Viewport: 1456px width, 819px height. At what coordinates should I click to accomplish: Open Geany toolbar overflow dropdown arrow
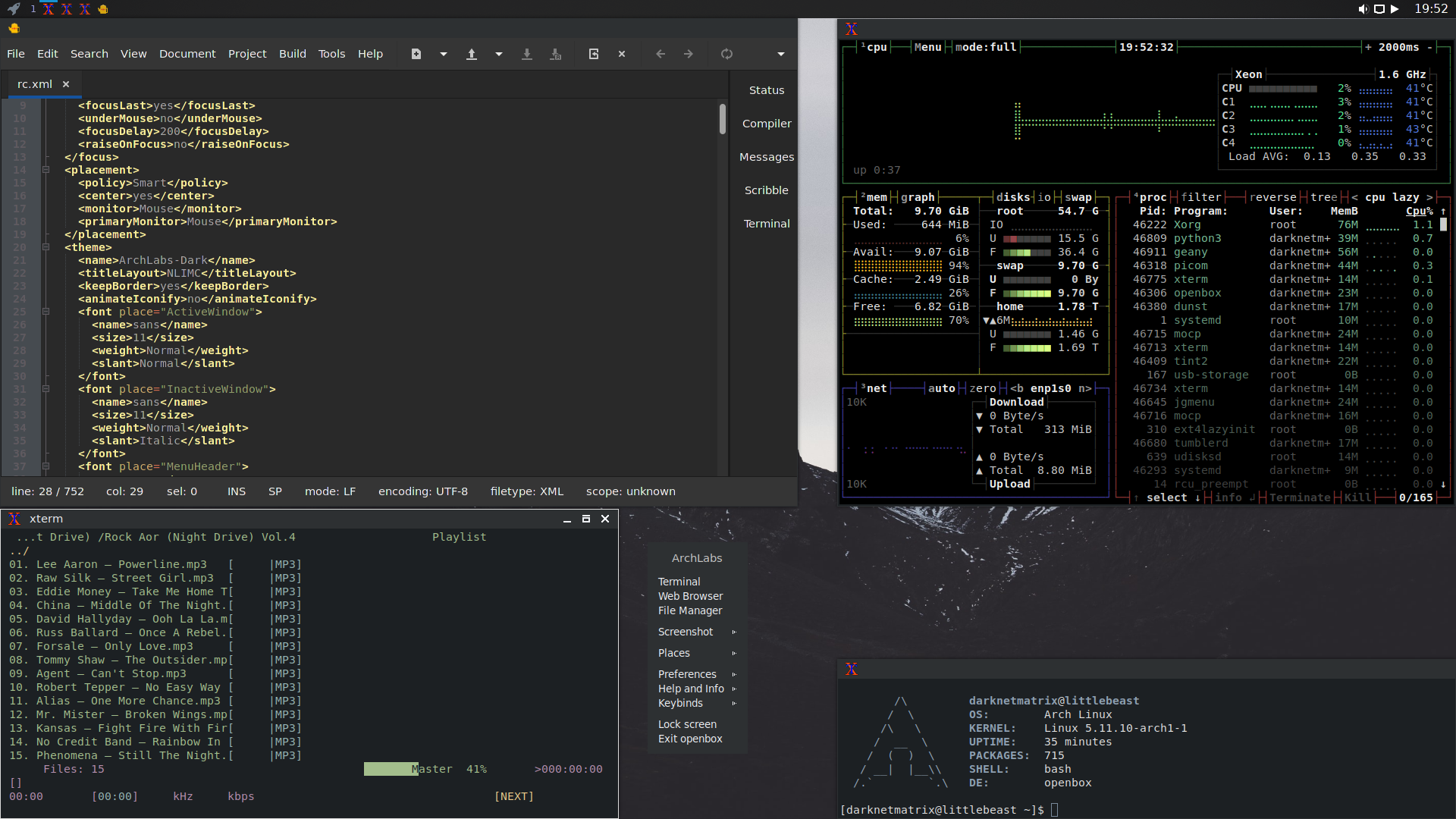click(x=781, y=54)
